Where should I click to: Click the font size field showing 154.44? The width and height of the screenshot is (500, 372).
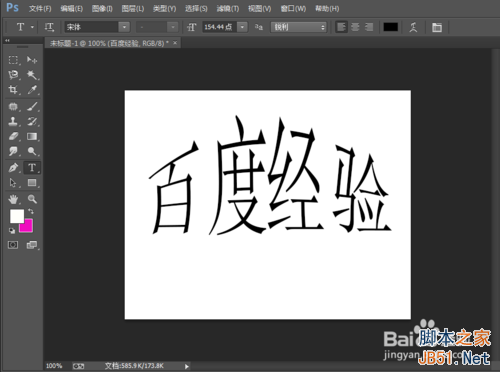[x=220, y=27]
